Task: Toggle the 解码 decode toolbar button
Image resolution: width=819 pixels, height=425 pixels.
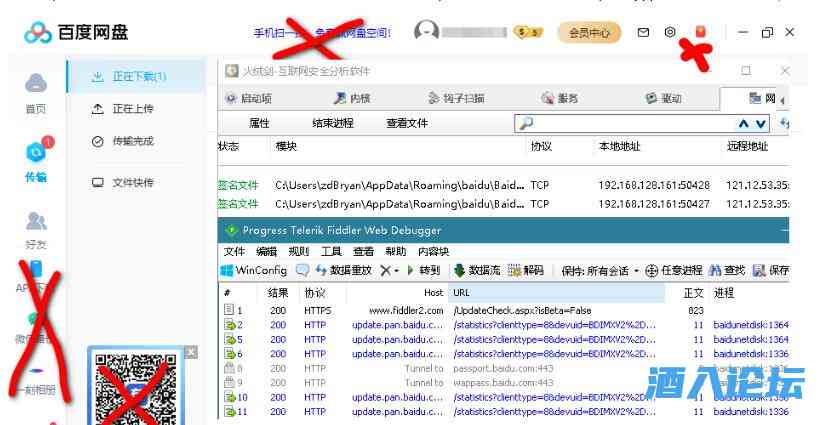Action: pyautogui.click(x=526, y=270)
